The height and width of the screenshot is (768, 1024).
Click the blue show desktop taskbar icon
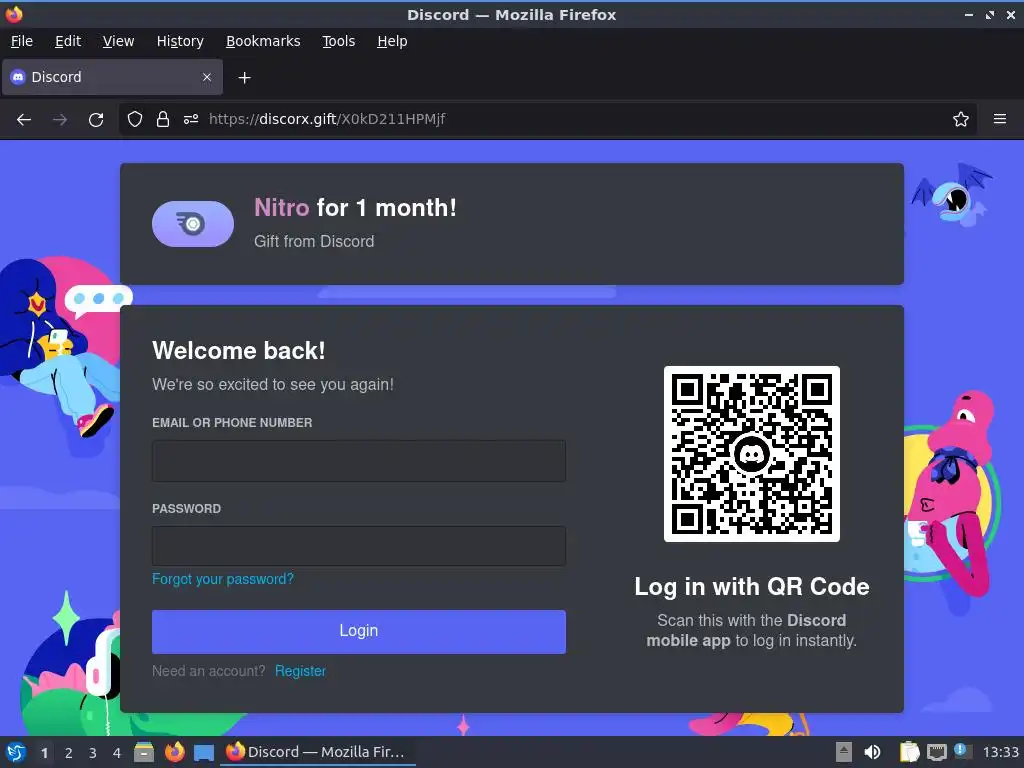coord(204,753)
